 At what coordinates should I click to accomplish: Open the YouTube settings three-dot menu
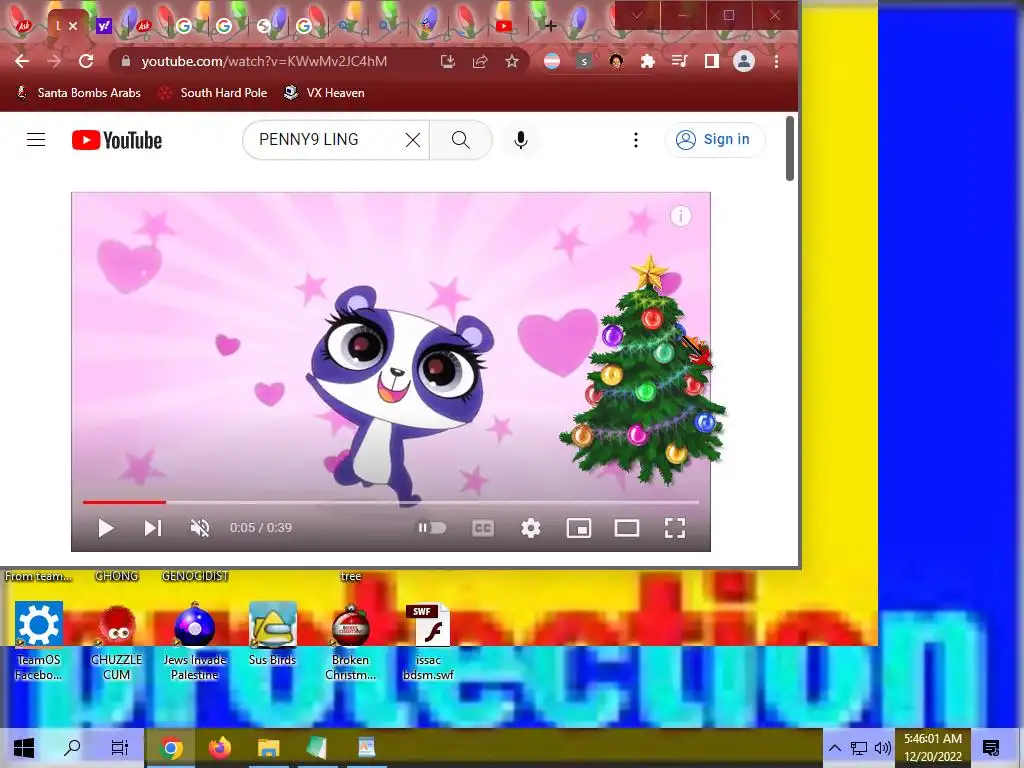pos(635,140)
